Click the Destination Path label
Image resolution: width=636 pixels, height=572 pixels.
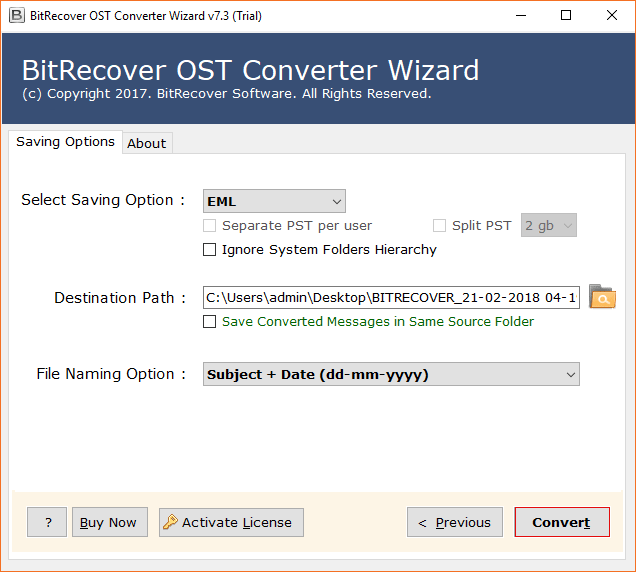pyautogui.click(x=120, y=298)
